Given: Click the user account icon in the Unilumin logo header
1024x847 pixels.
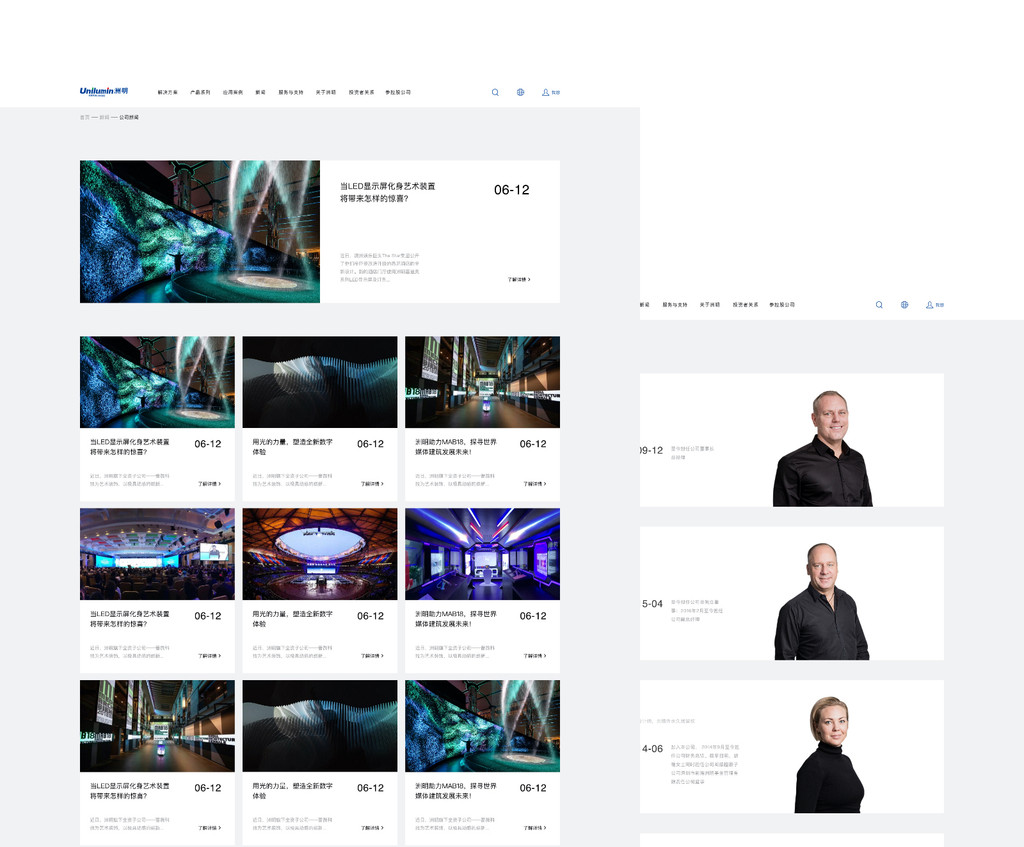Looking at the screenshot, I should pos(546,92).
